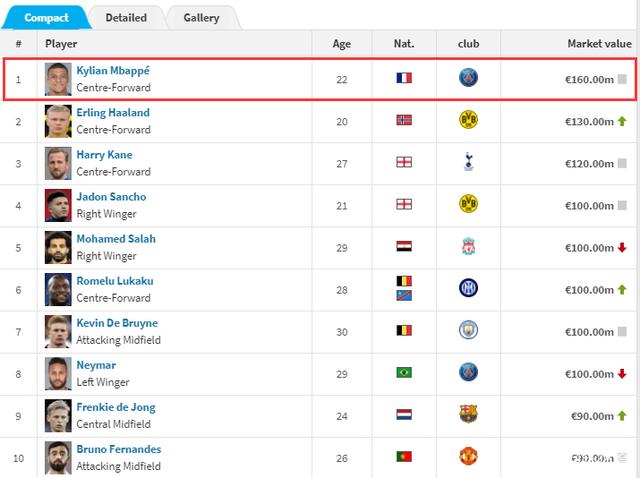Viewport: 640px width, 478px height.
Task: Click the Norway flag beside Haaland
Action: point(404,120)
